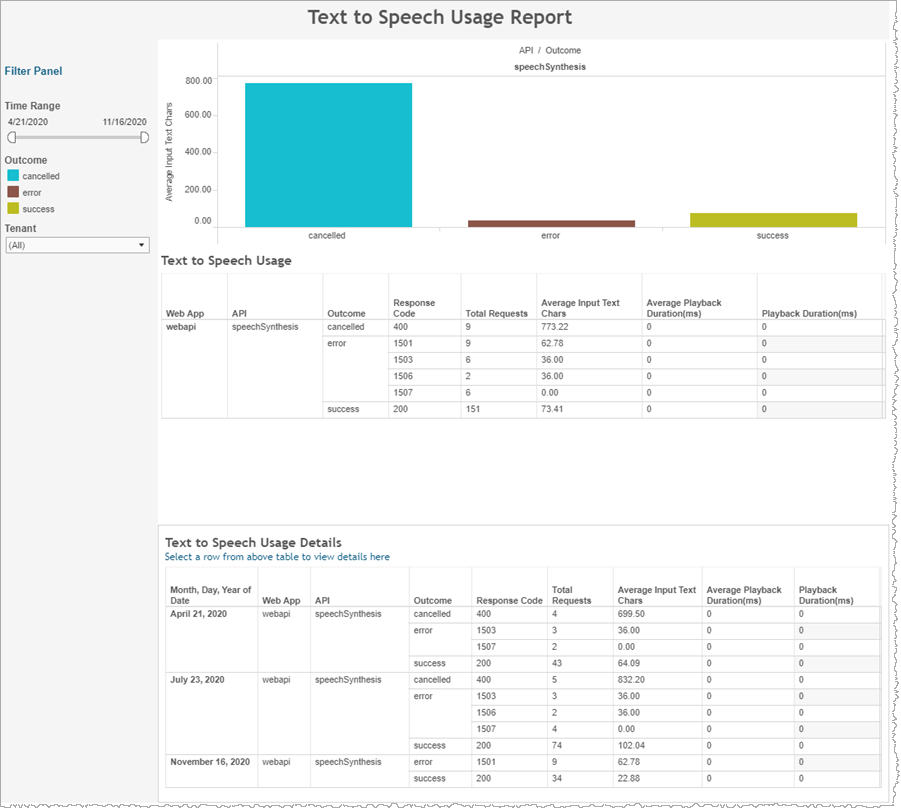Select the success row with code 200
Screen dimensions: 901x812
pos(402,409)
